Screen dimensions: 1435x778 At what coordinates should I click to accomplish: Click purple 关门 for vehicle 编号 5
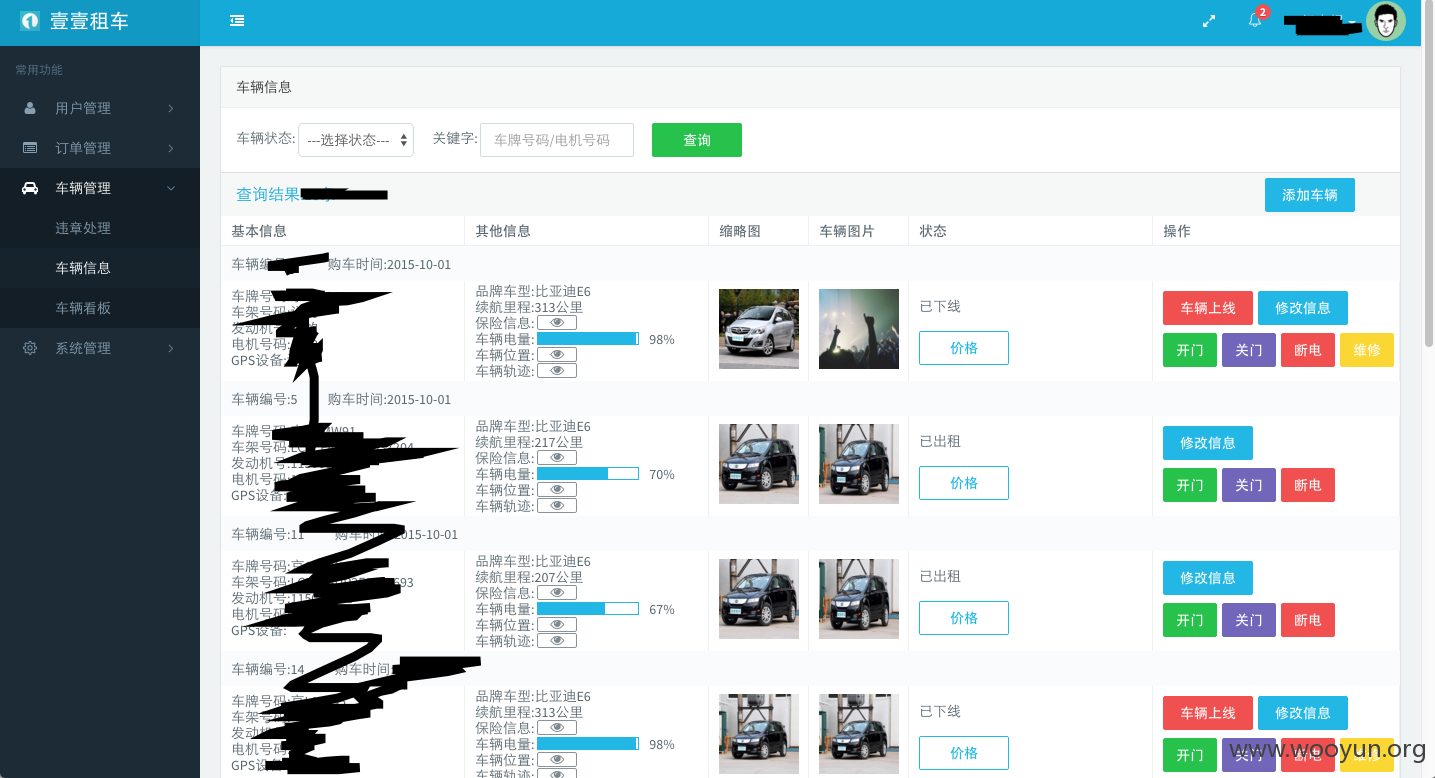pyautogui.click(x=1249, y=485)
